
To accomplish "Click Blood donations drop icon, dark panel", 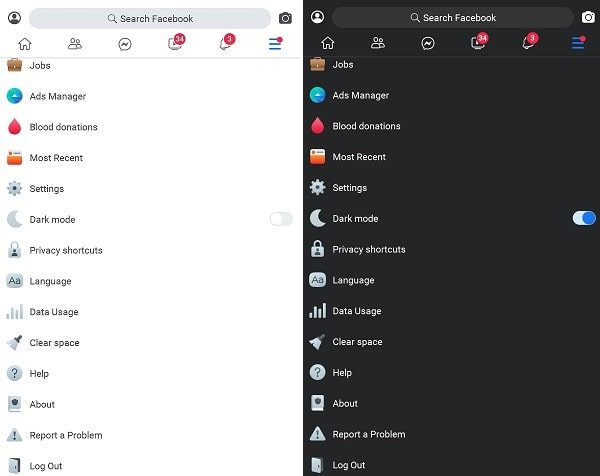I will pyautogui.click(x=317, y=126).
